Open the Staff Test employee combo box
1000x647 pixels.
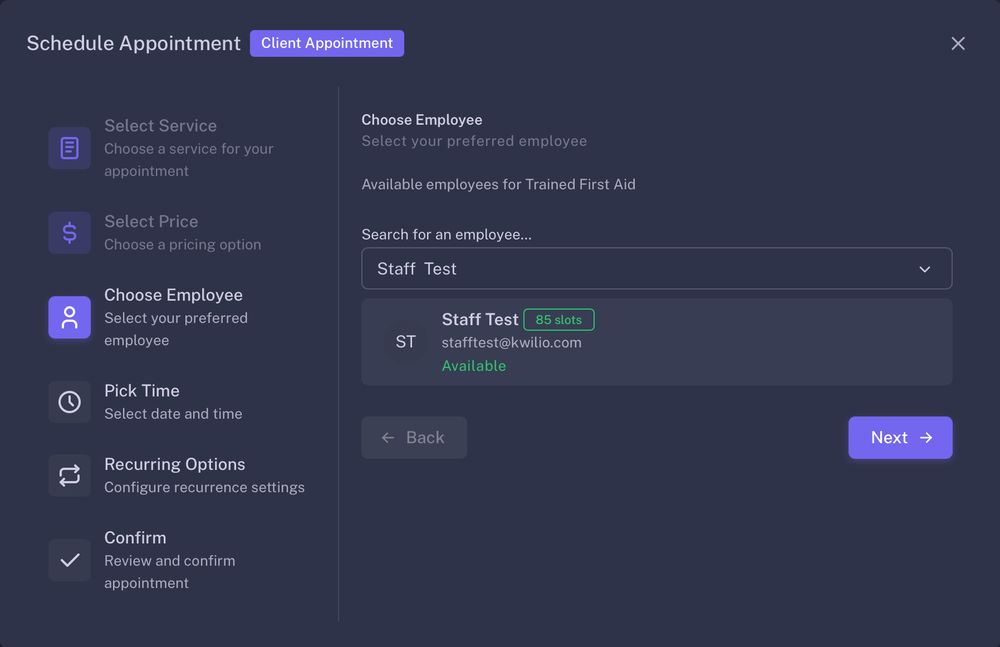click(640, 269)
